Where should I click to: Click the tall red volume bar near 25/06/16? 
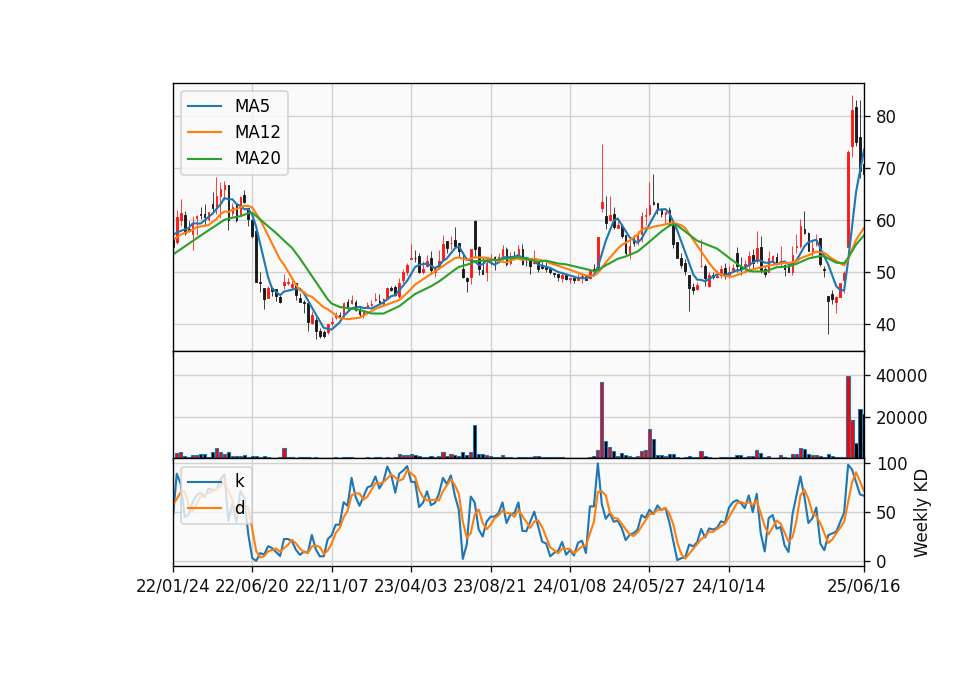coord(849,417)
